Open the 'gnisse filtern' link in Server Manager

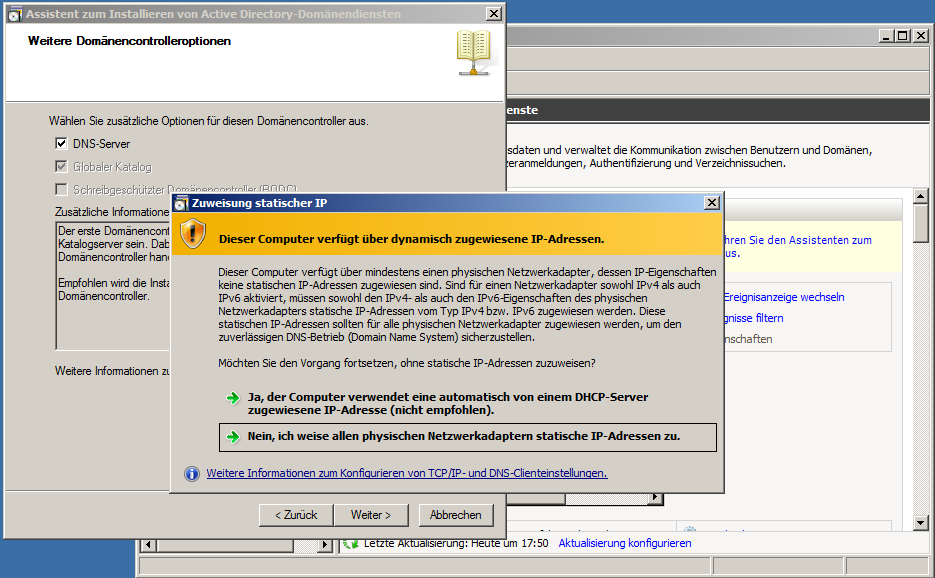(753, 318)
